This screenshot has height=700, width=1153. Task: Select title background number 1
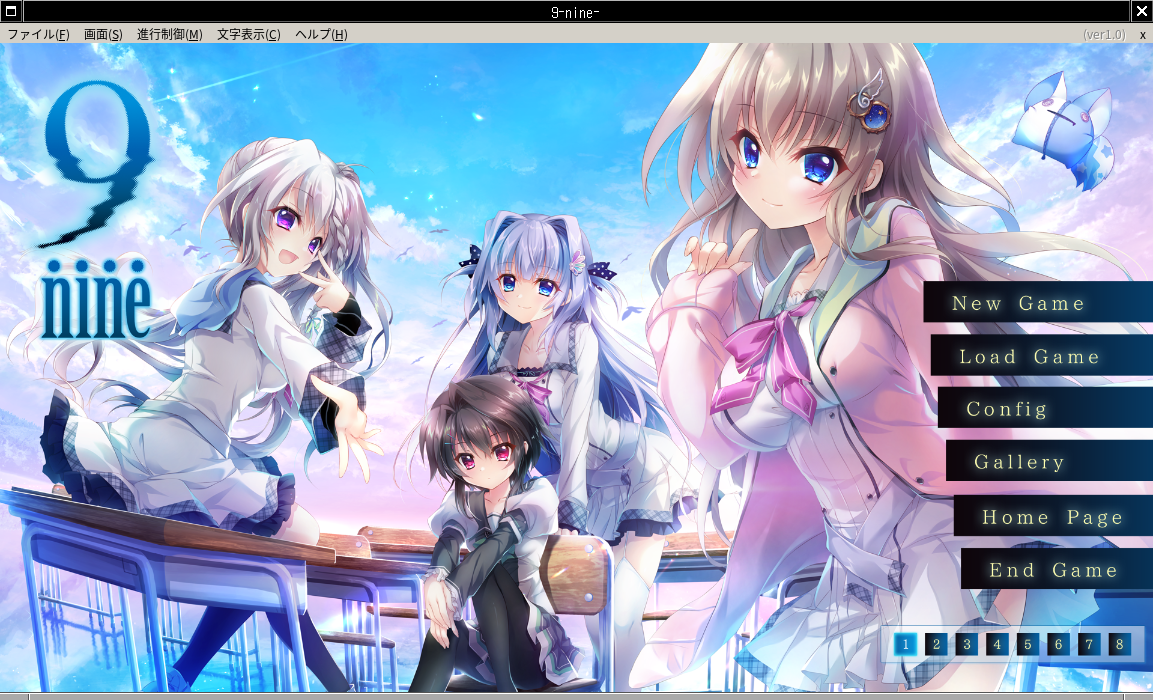(905, 645)
